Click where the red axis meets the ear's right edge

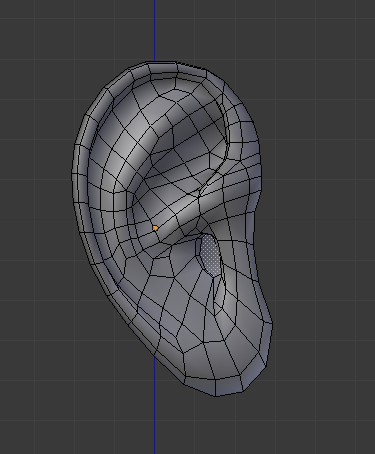pyautogui.click(x=255, y=219)
